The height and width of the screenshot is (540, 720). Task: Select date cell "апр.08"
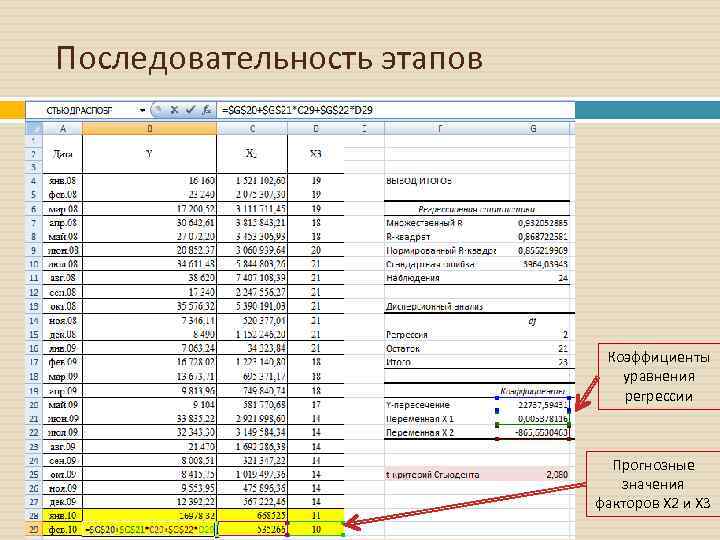pos(62,223)
